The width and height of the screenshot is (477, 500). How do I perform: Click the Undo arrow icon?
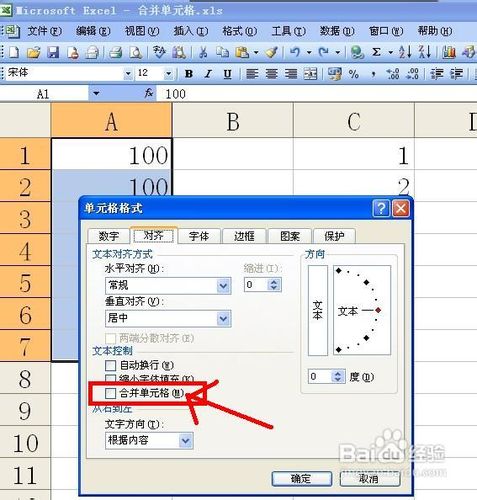click(x=295, y=52)
